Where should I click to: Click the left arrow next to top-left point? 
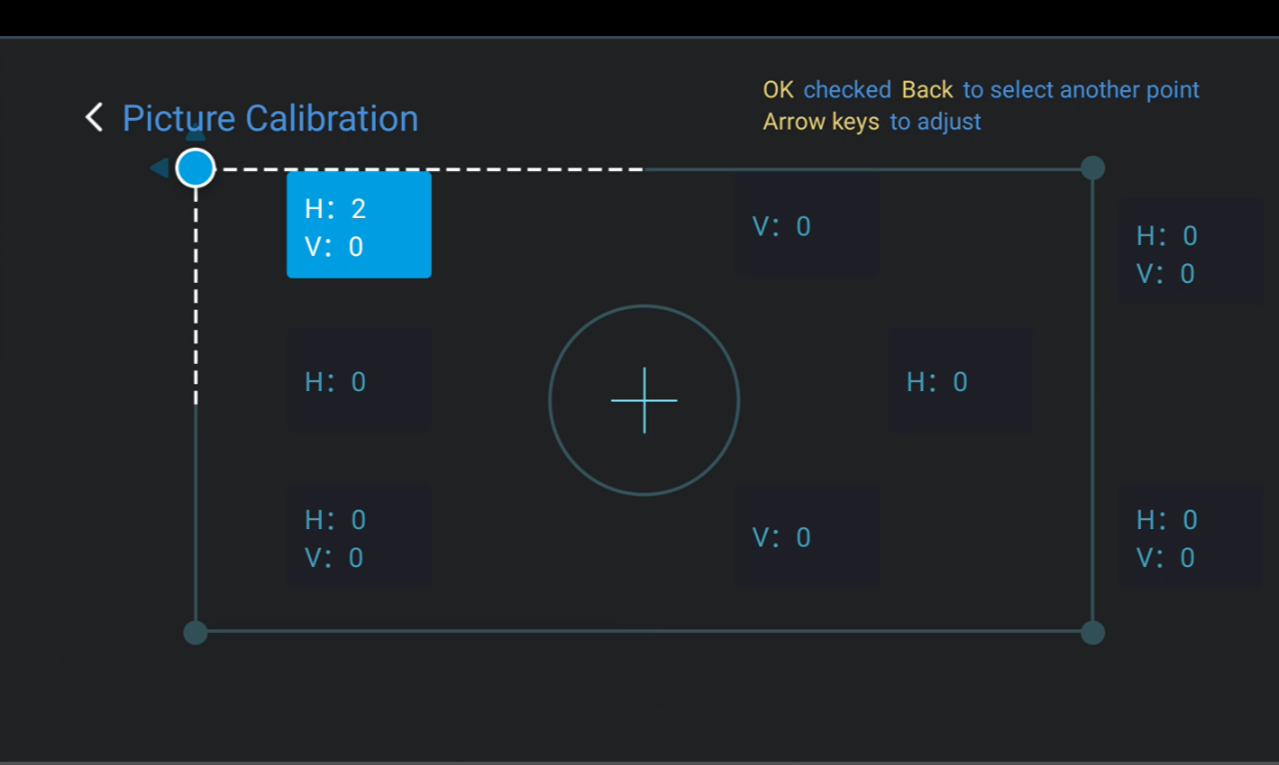click(x=160, y=168)
